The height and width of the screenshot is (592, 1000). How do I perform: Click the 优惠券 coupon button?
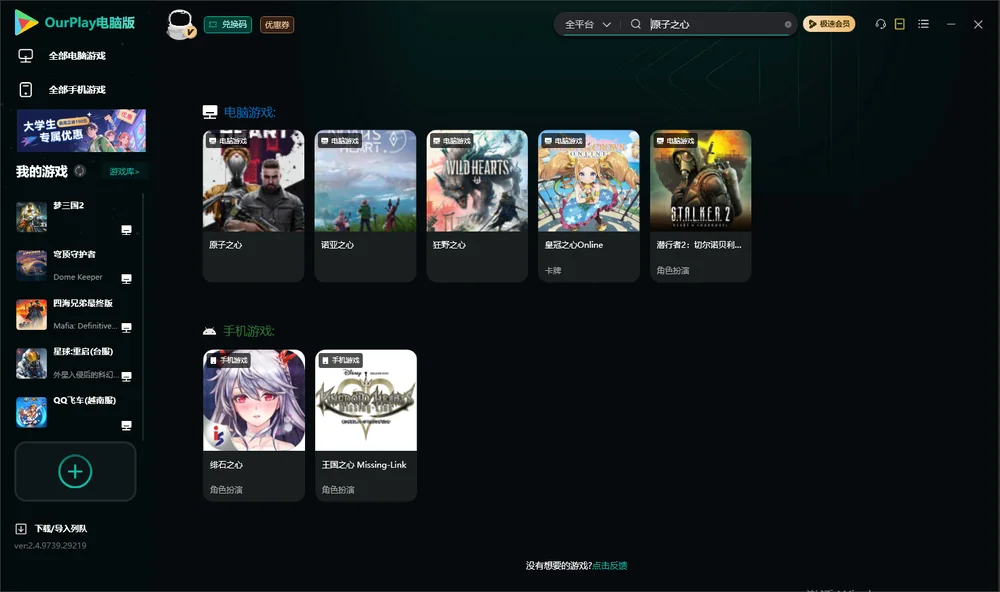point(277,25)
